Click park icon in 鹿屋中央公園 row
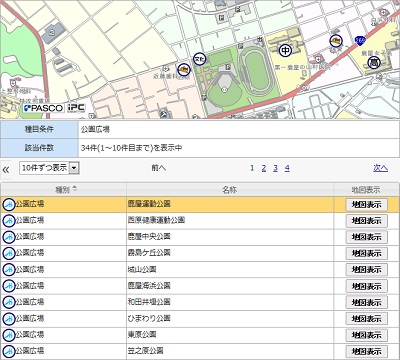Viewport: 400px width, 360px height. pos(9,237)
